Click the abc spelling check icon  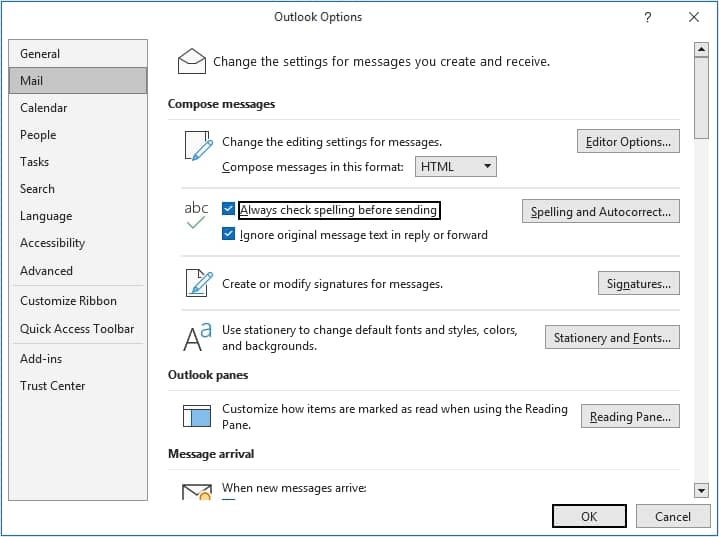pyautogui.click(x=196, y=215)
